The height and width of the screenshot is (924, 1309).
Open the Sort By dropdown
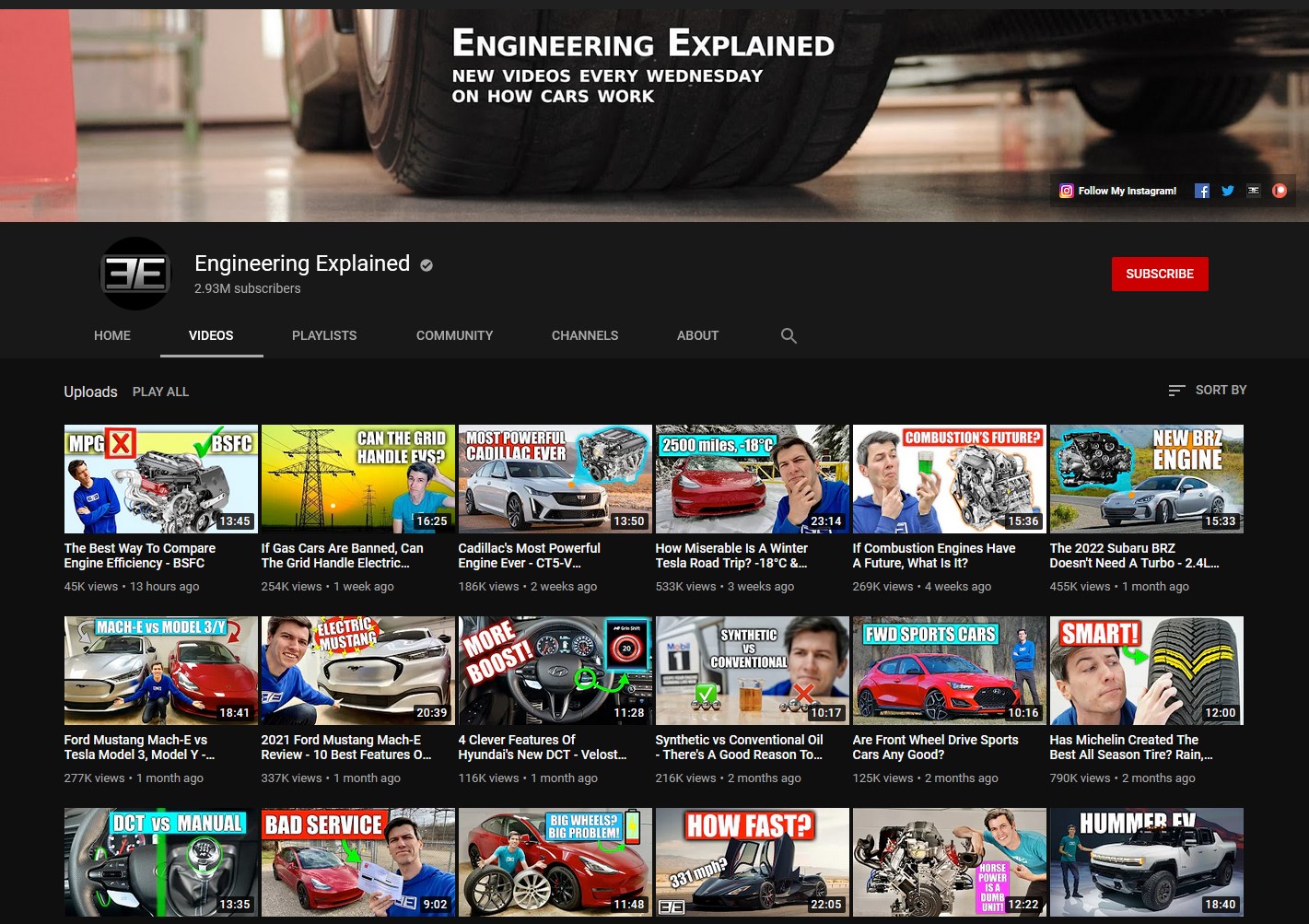click(x=1207, y=391)
